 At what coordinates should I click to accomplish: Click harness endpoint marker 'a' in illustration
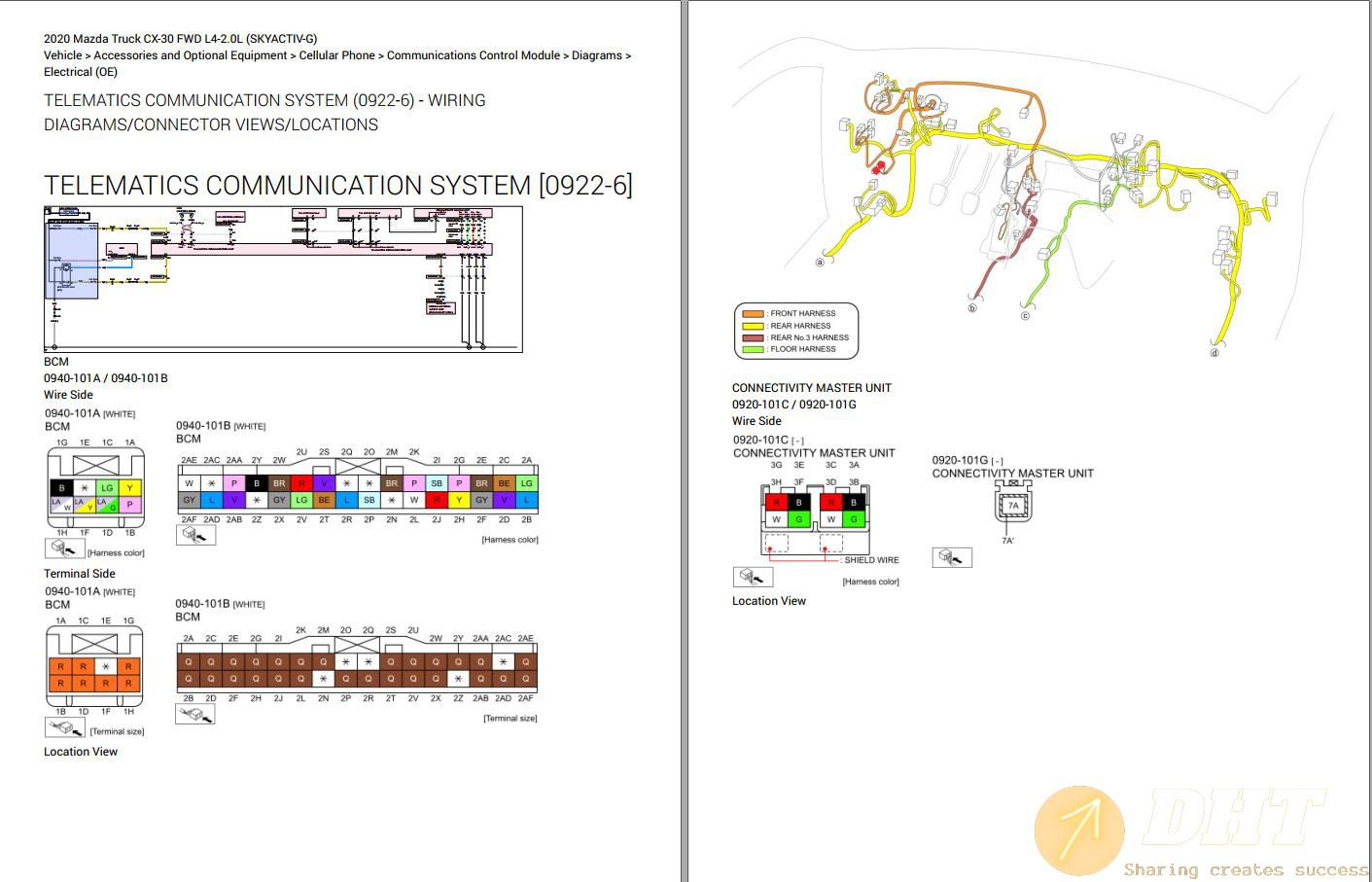point(820,262)
